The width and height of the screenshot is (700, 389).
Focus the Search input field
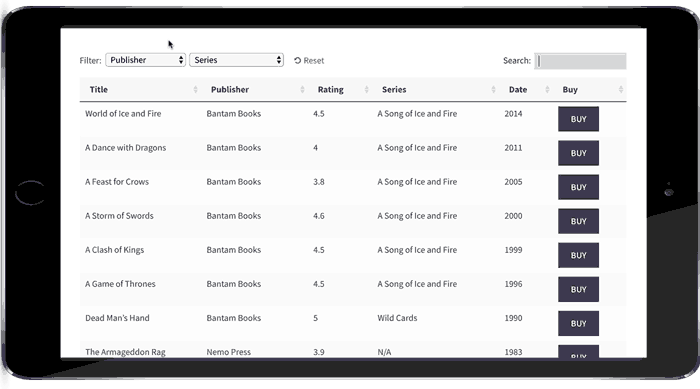tap(580, 61)
